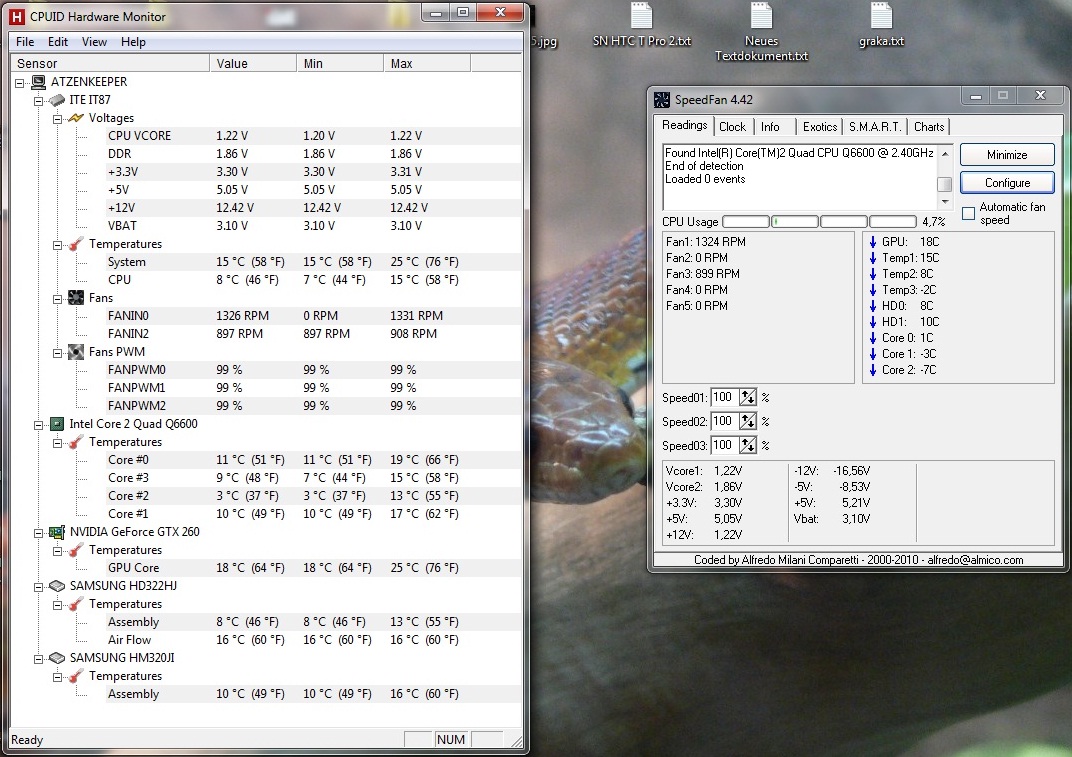
Task: Click the SAMSUNG HD322HJ drive icon
Action: (x=57, y=586)
